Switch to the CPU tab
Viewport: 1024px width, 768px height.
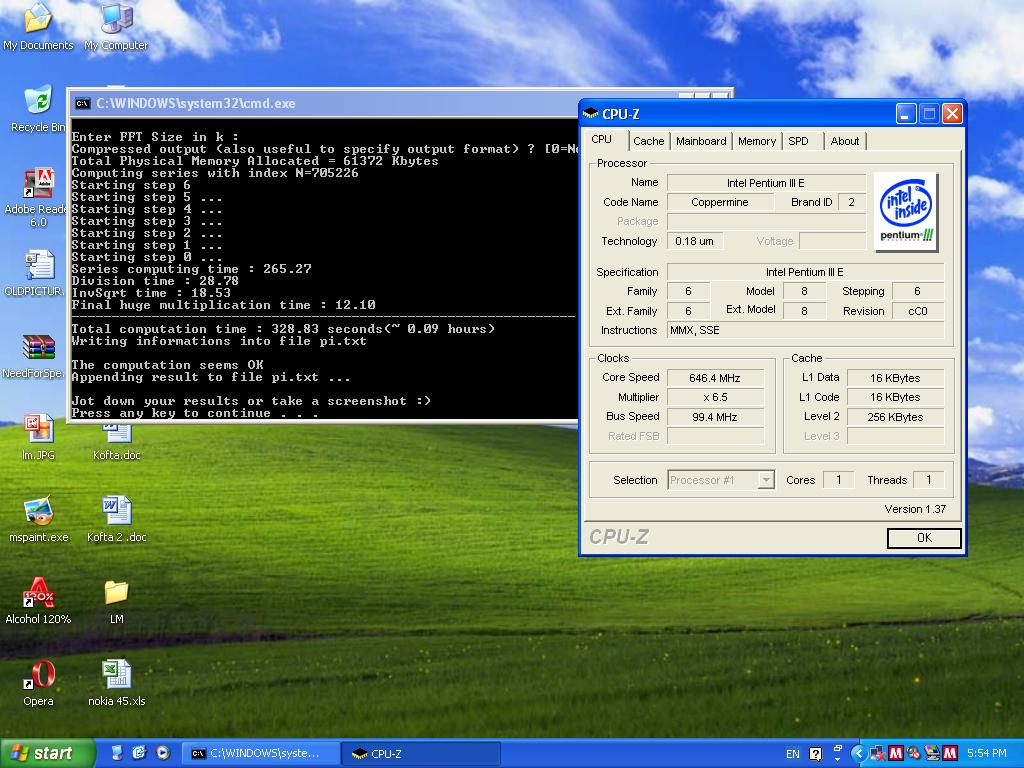pyautogui.click(x=601, y=140)
